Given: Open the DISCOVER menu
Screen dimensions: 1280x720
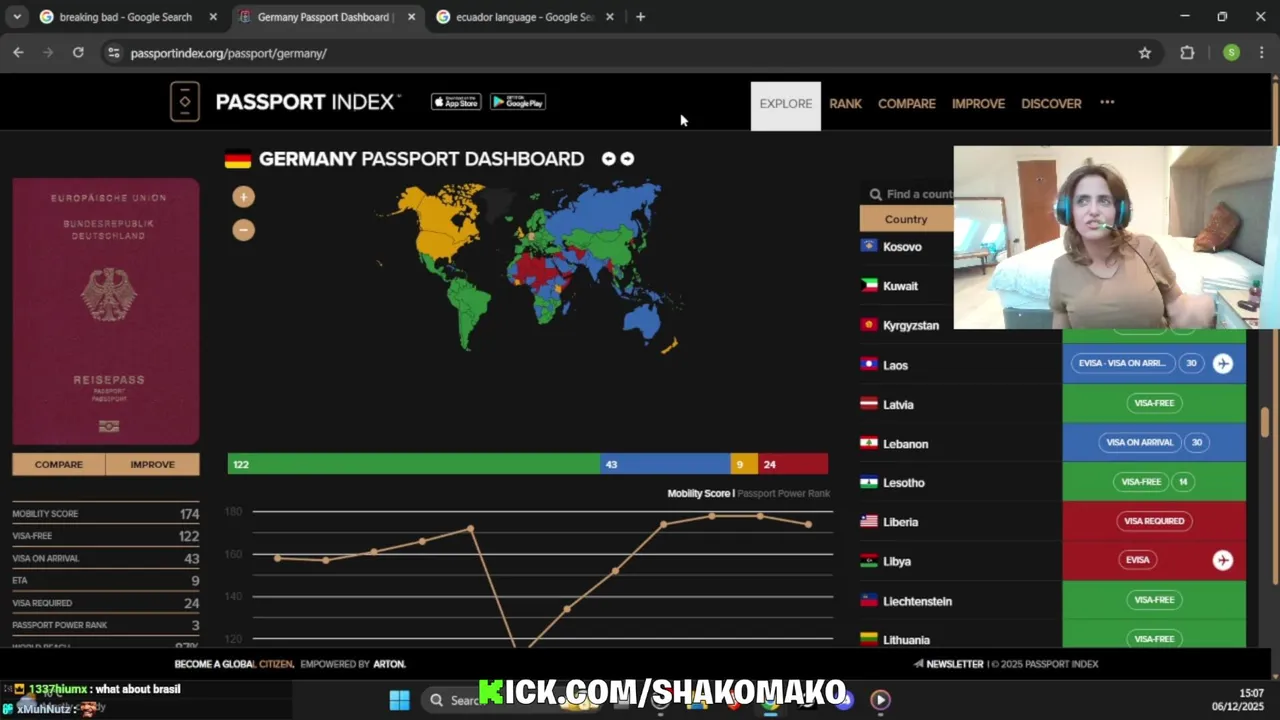Looking at the screenshot, I should tap(1051, 104).
